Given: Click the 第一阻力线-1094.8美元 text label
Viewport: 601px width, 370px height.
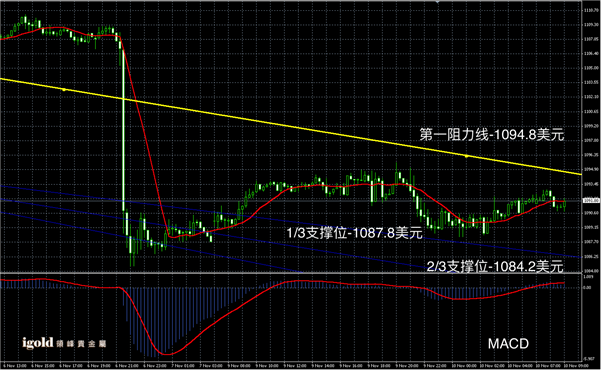Looking at the screenshot, I should click(x=492, y=135).
